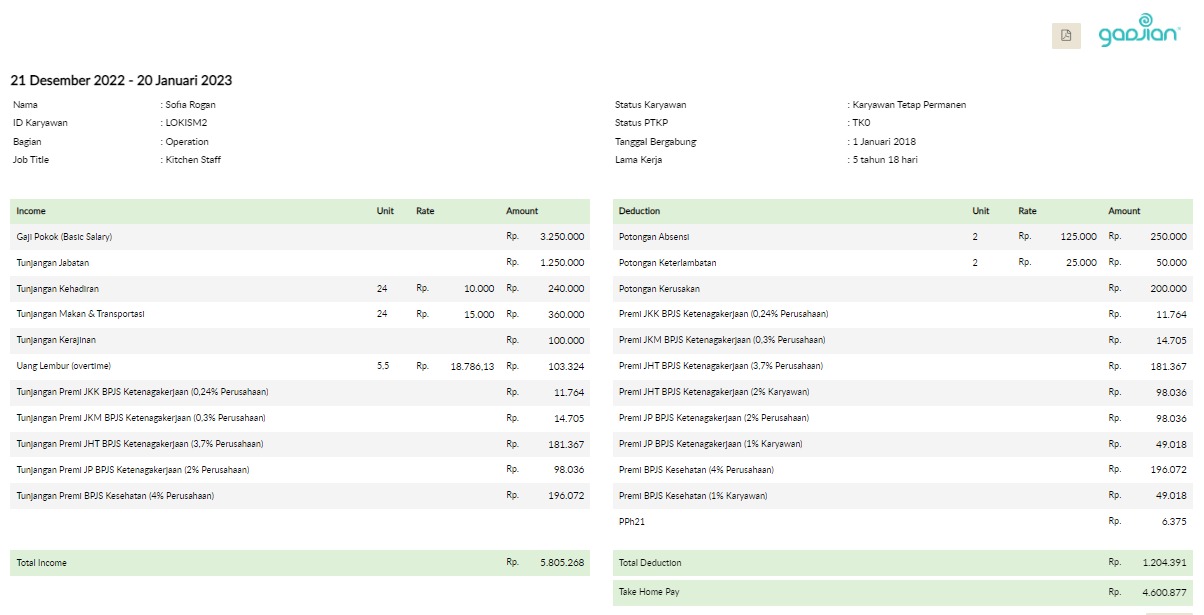Select the Take Home Pay row
Screen dimensions: 1204x615
coord(902,592)
